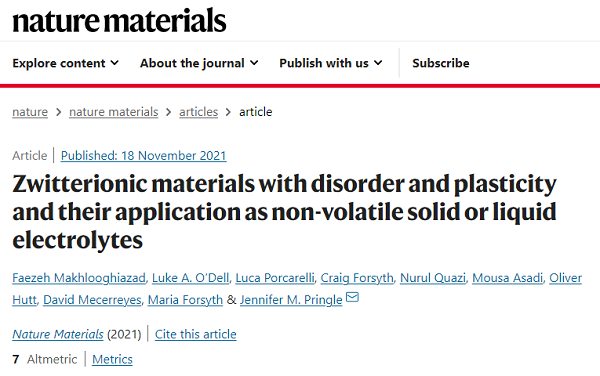The image size is (600, 376).
Task: Click the Altmetric score 7
Action: coord(16,360)
